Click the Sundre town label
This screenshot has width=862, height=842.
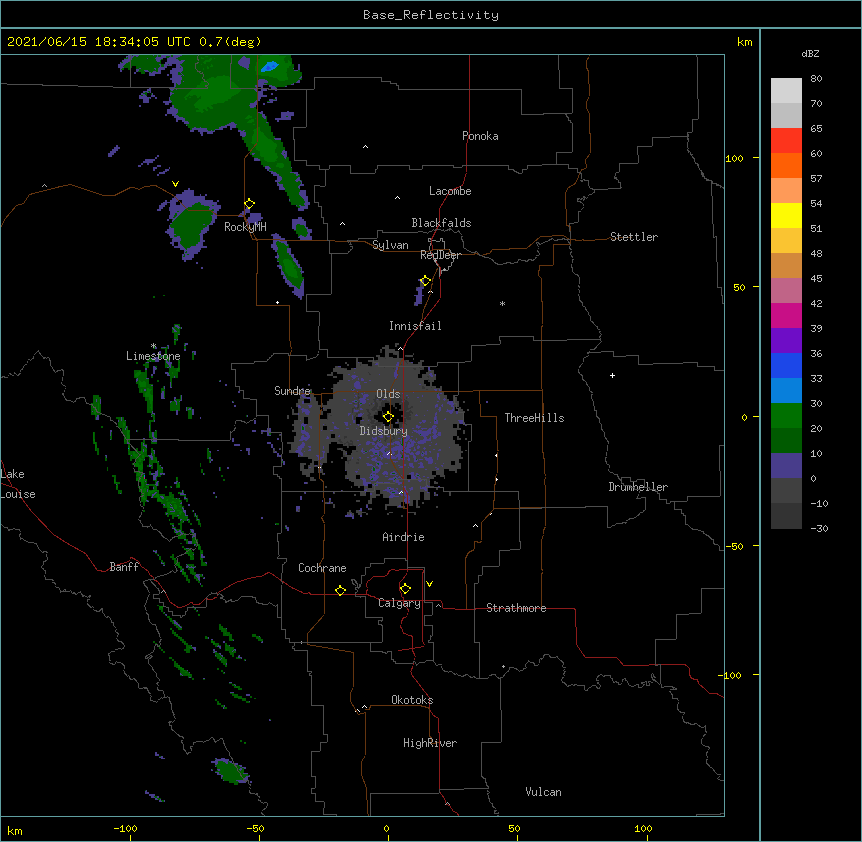coord(292,391)
